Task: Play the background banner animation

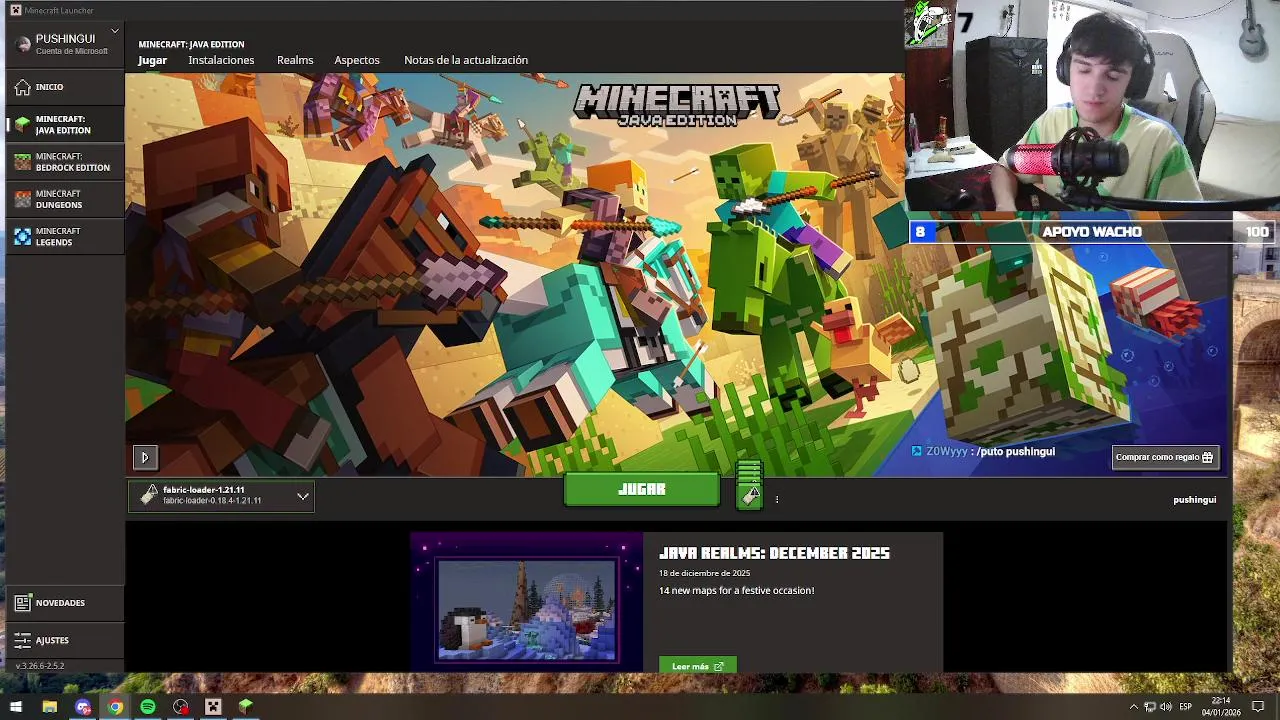Action: 145,457
